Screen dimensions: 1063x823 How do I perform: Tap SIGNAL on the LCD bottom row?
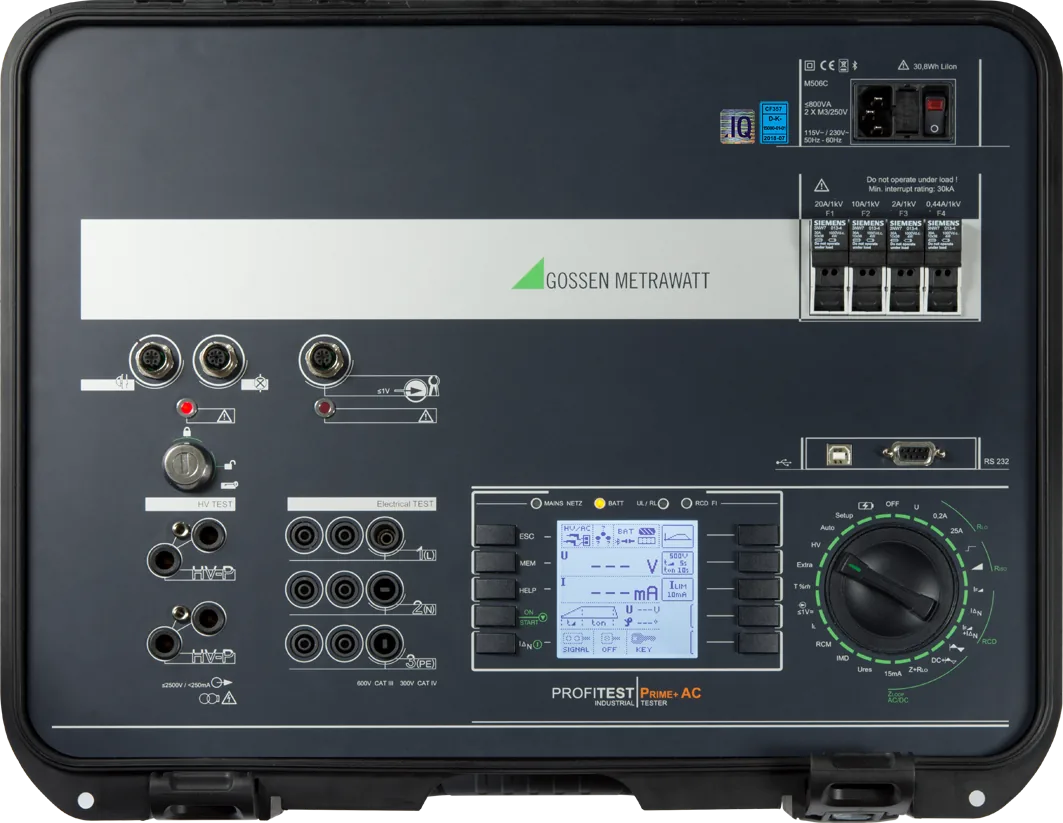point(576,649)
